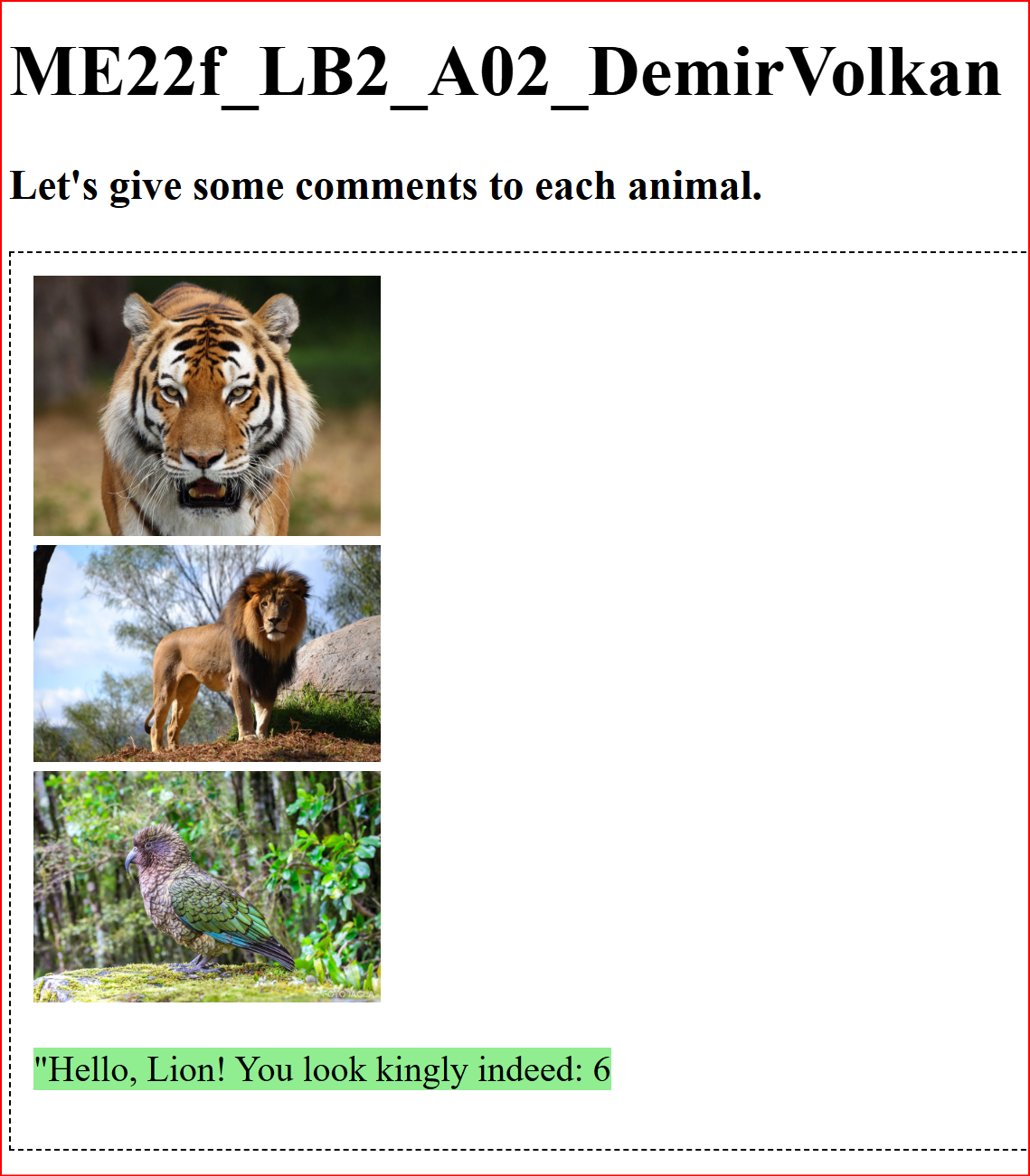Click the "Let's give some comments" subheading
1030x1176 pixels.
(386, 186)
